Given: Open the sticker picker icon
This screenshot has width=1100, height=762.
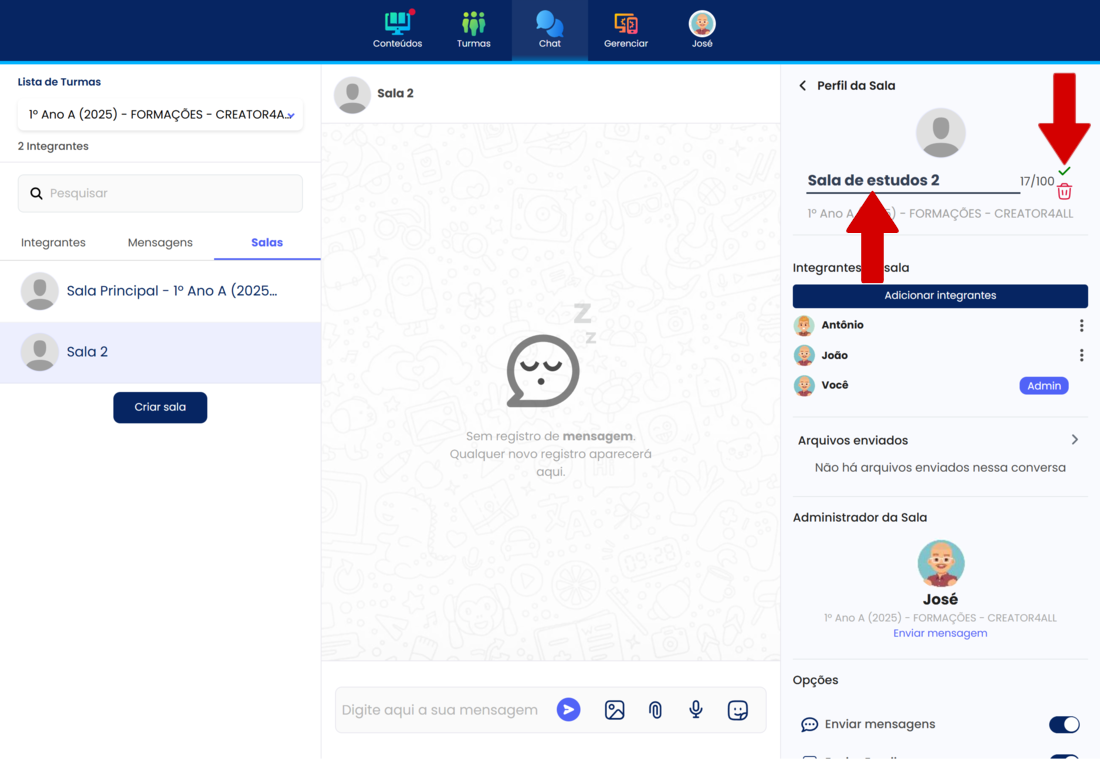Looking at the screenshot, I should pyautogui.click(x=738, y=710).
